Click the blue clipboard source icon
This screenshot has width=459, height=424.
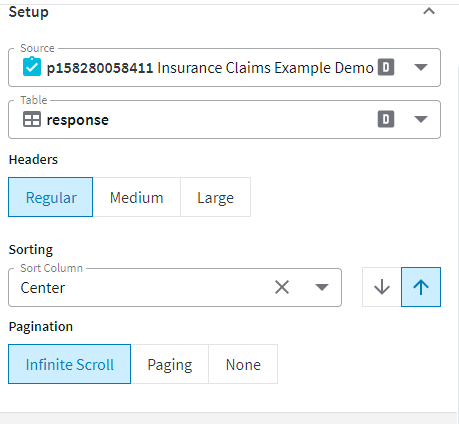pyautogui.click(x=32, y=67)
